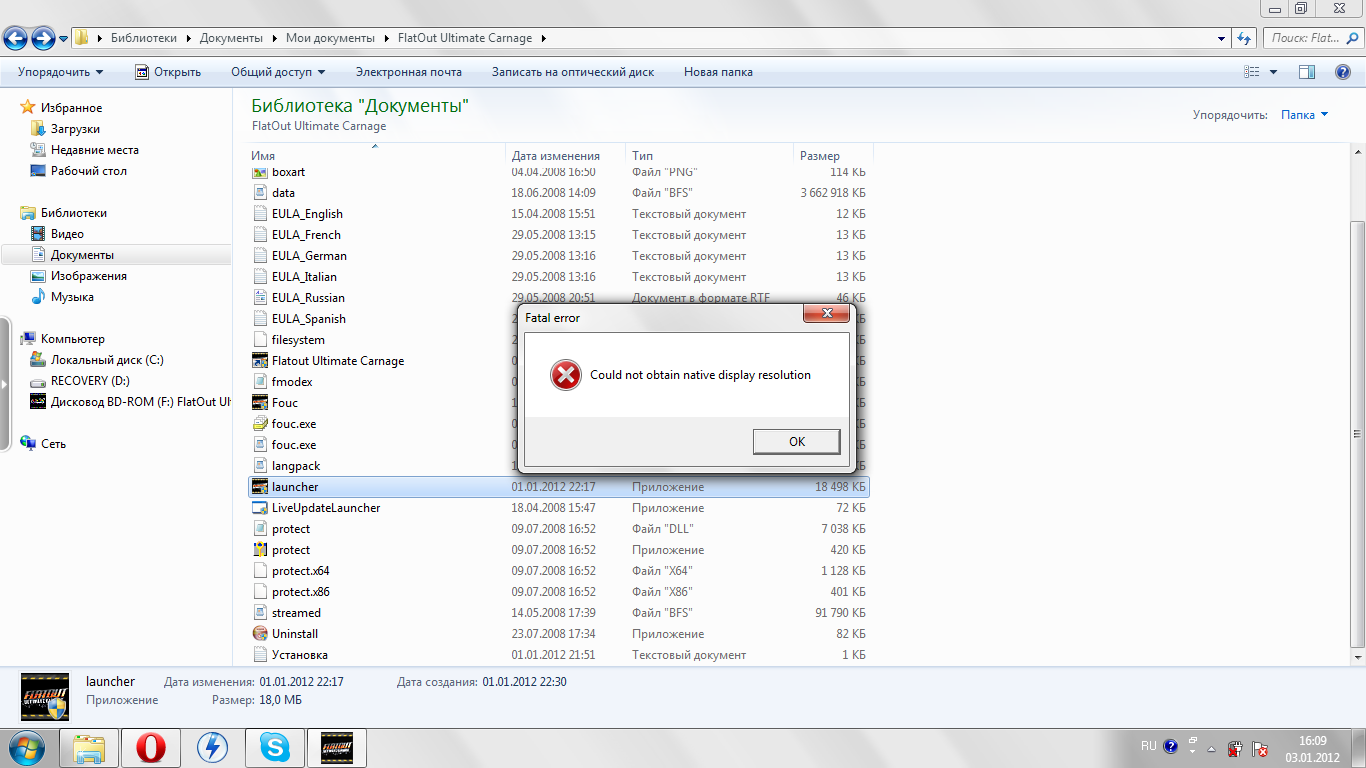Click the launcher thumbnail in the details pane
This screenshot has width=1366, height=768.
coord(45,697)
